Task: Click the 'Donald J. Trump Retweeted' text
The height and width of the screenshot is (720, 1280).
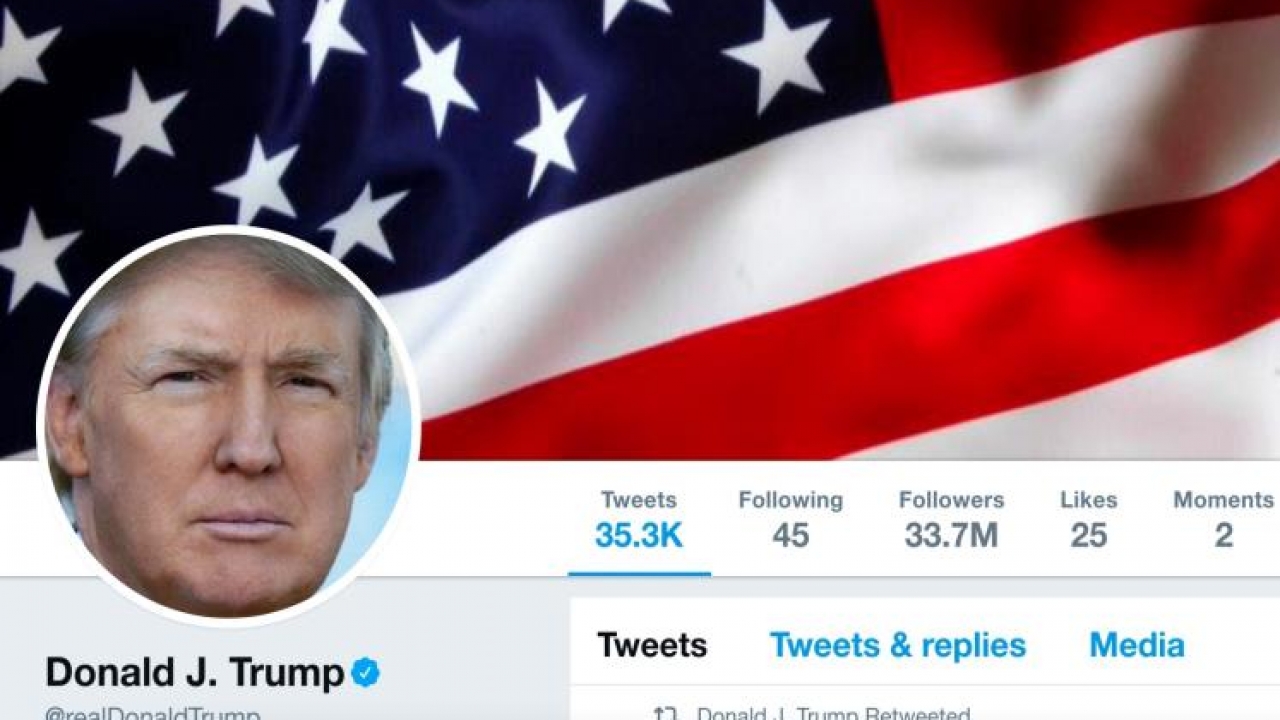Action: 833,714
